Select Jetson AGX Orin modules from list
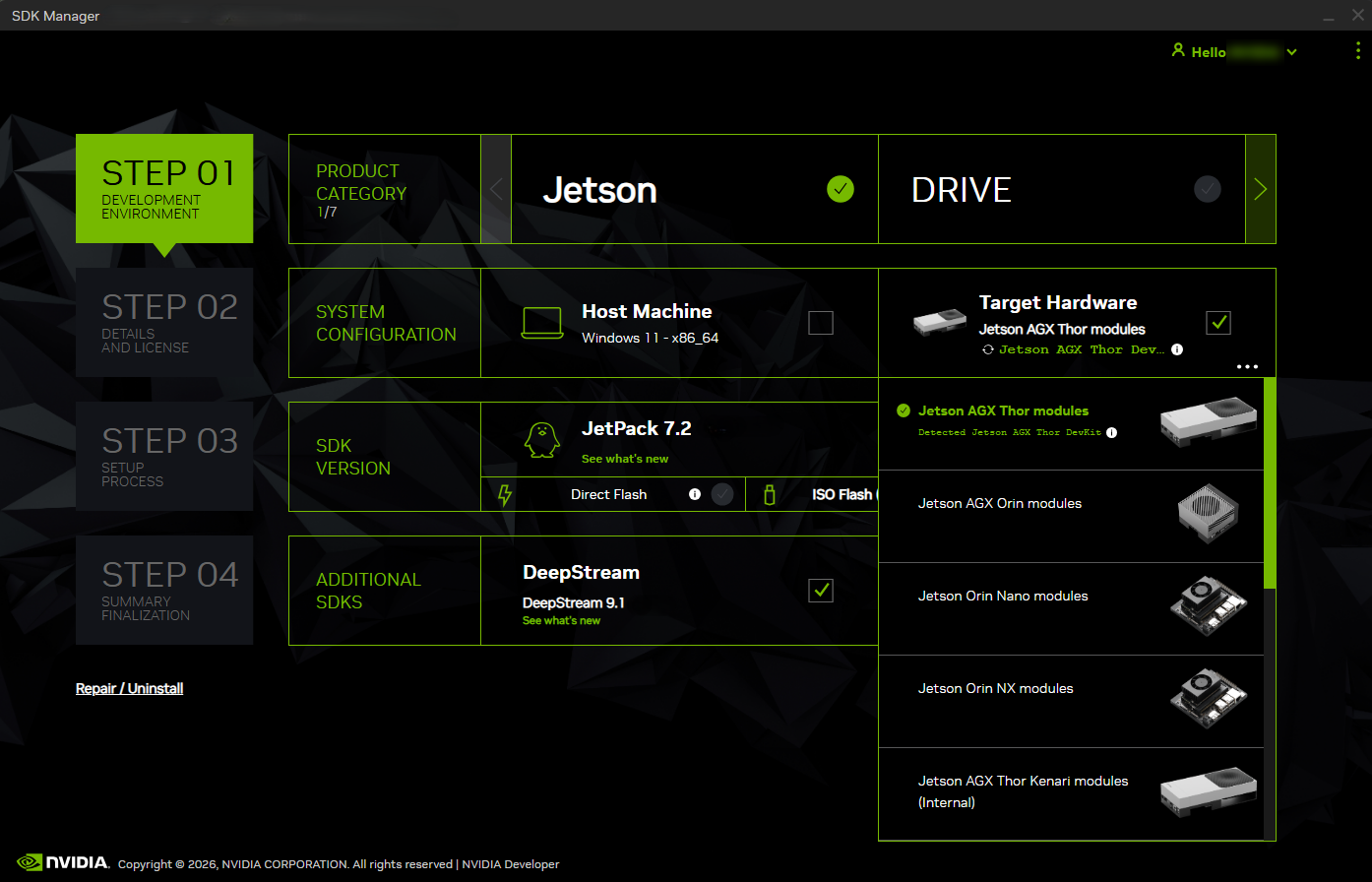 coord(1071,517)
